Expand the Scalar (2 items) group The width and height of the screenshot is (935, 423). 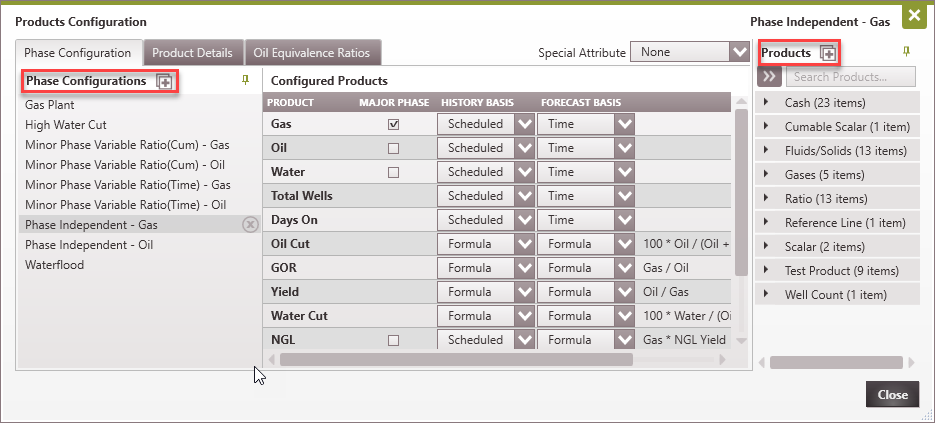tap(765, 246)
